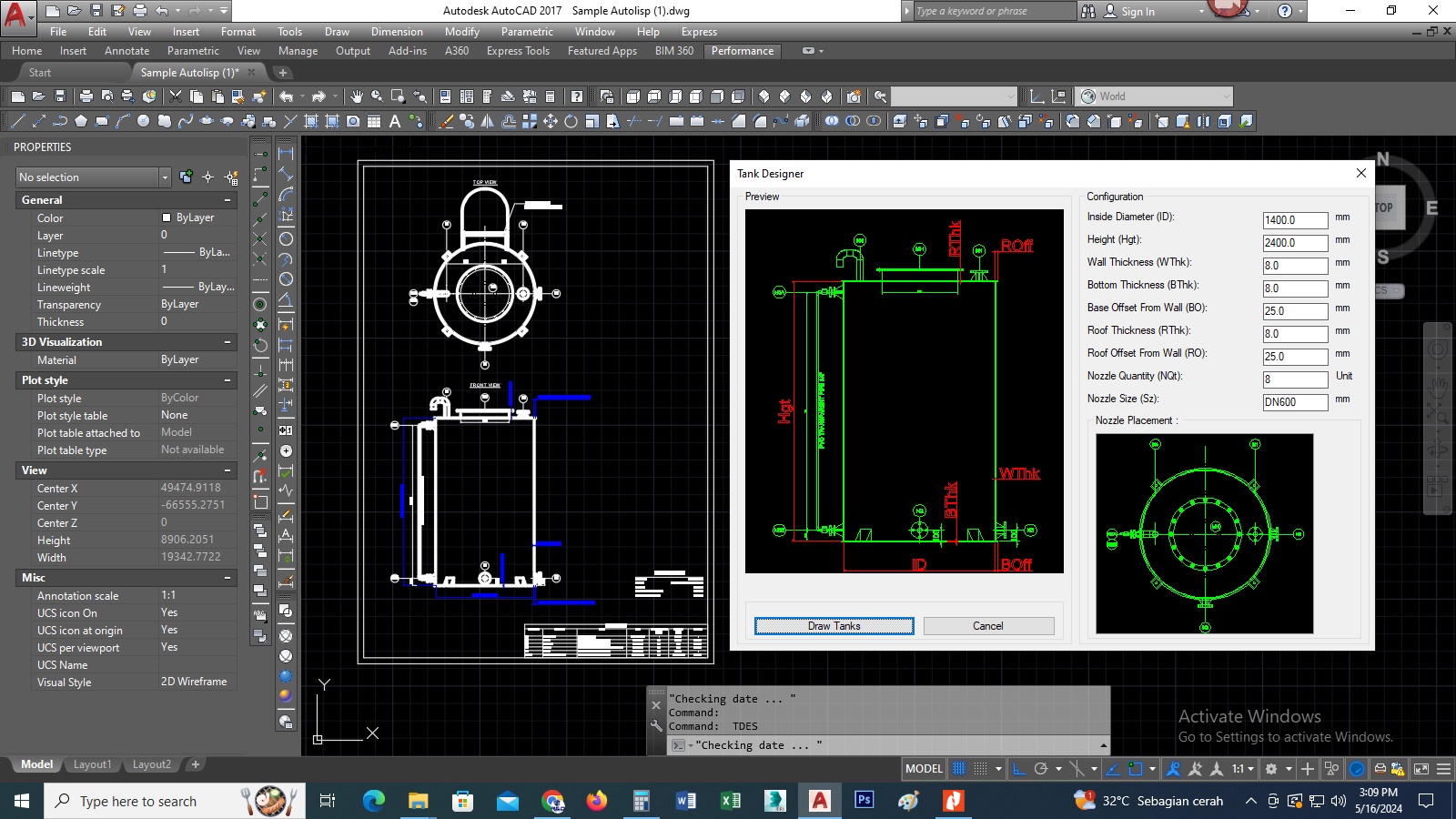Choose the Rotate modify tool

(x=571, y=121)
